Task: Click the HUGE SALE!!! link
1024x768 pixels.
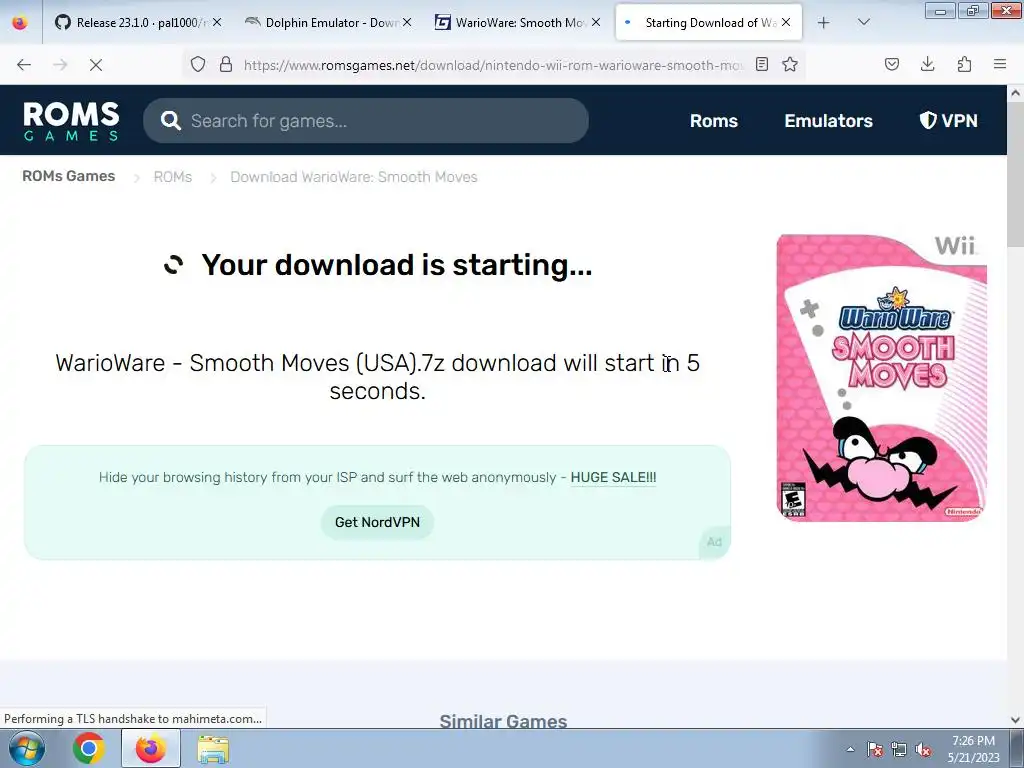Action: (613, 477)
